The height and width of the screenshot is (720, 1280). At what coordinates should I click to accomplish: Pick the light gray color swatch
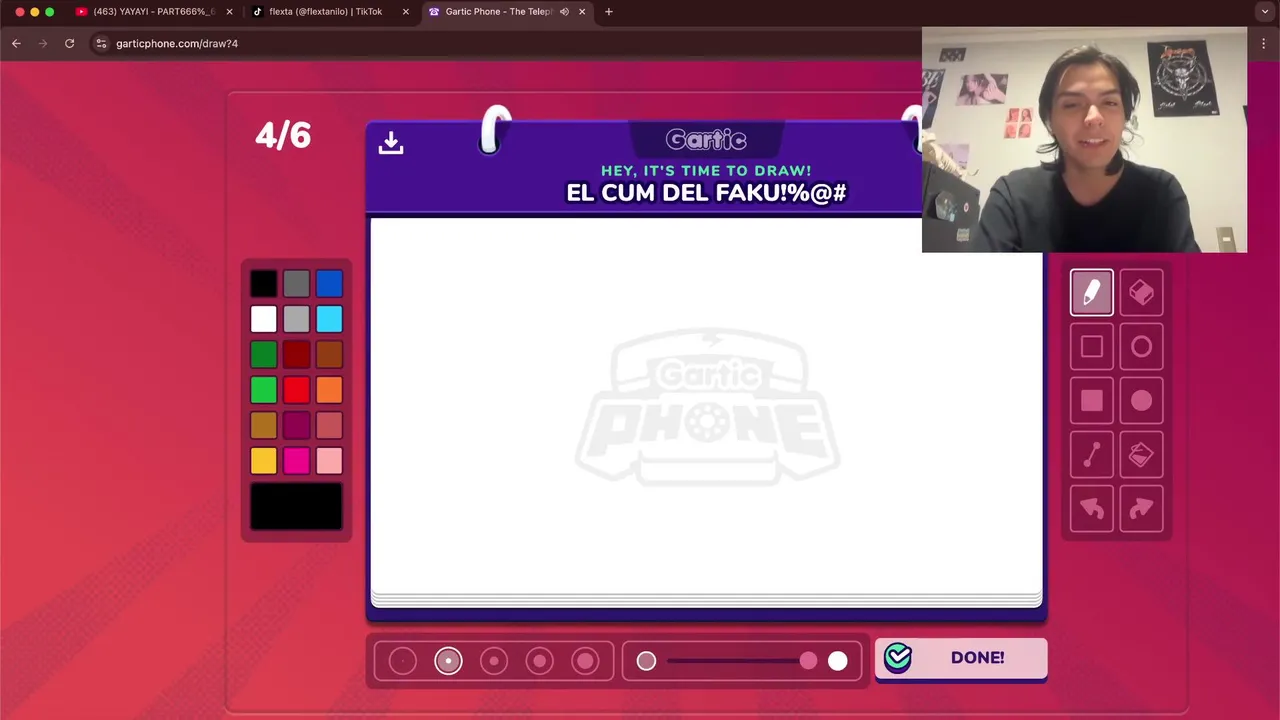[x=296, y=319]
